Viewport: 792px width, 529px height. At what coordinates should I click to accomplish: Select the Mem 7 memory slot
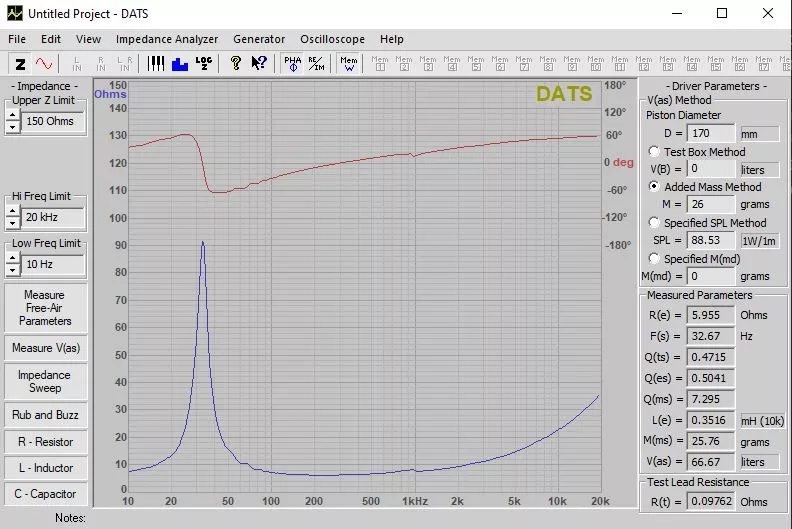(x=524, y=64)
